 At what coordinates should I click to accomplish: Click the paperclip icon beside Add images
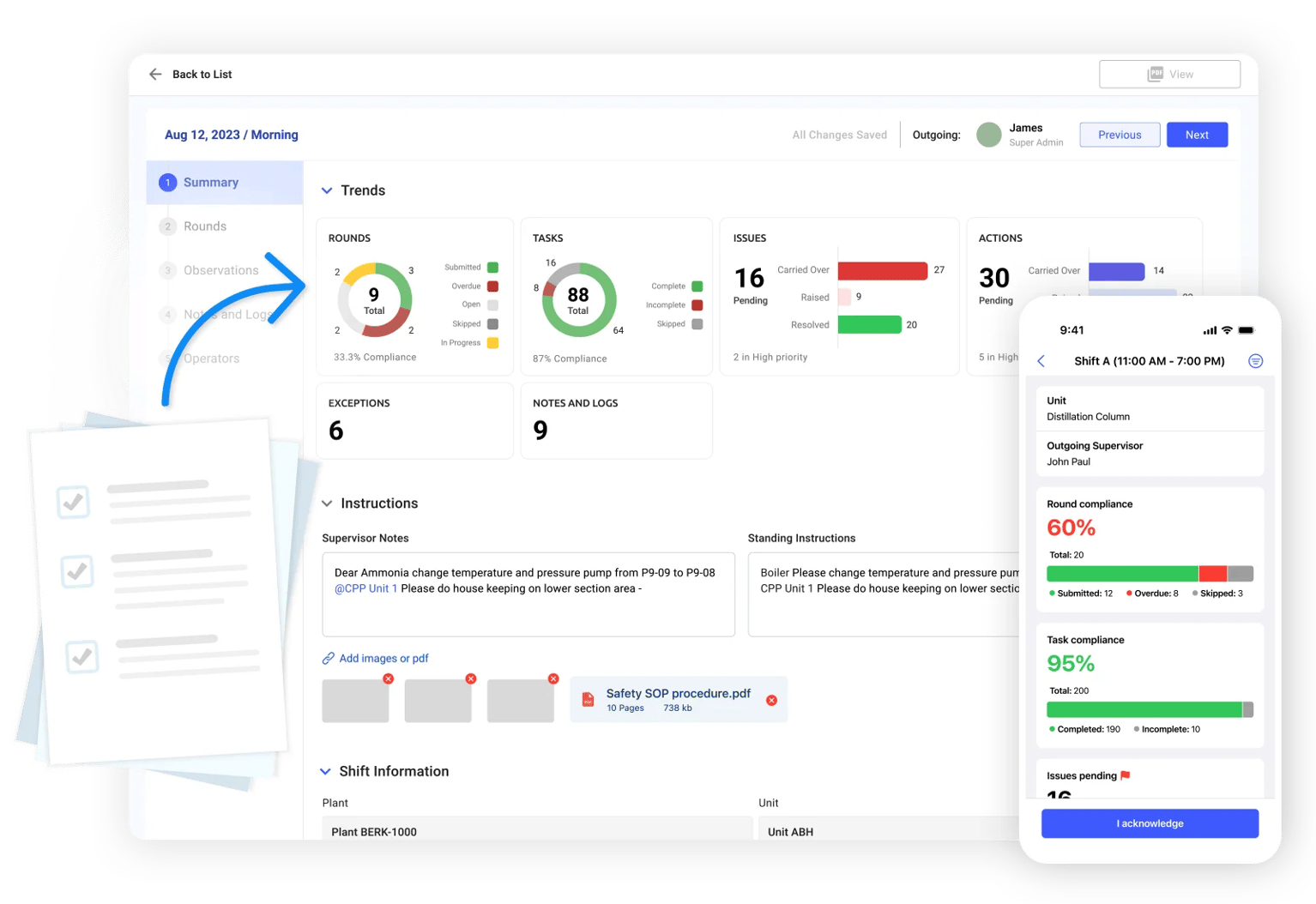point(328,659)
